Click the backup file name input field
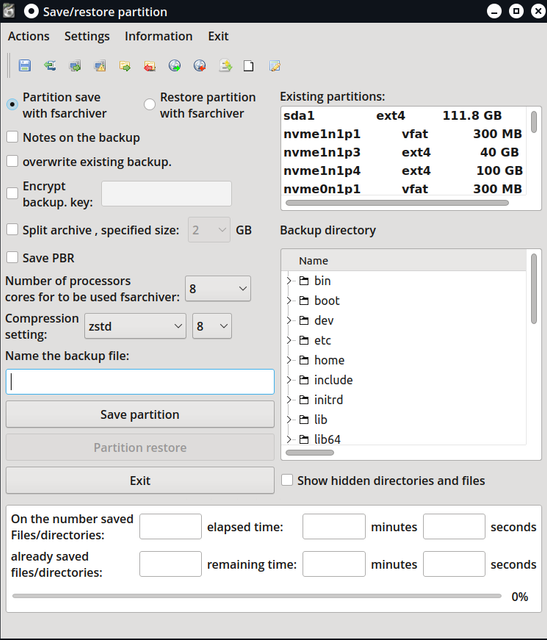The image size is (547, 640). pos(140,382)
